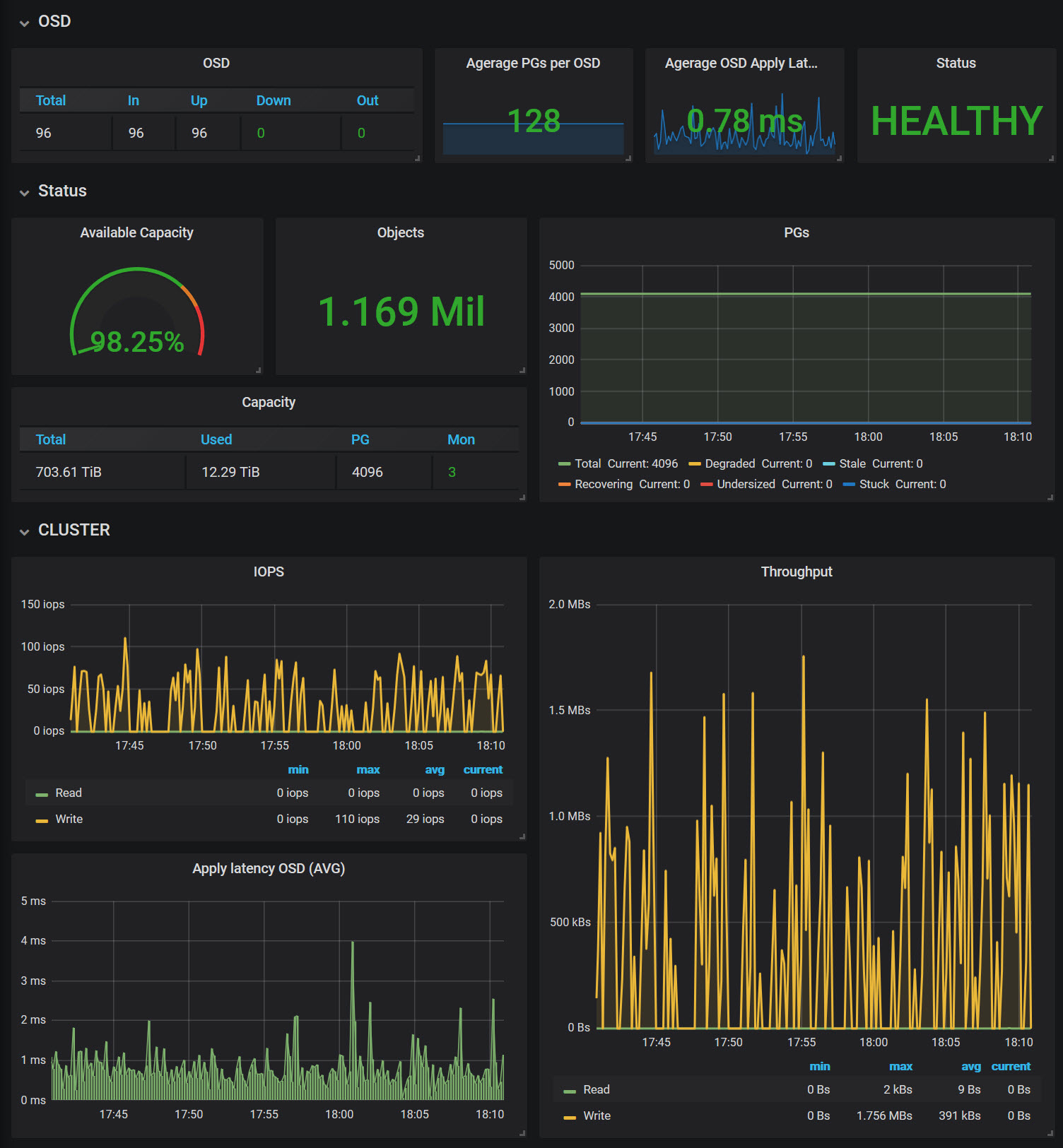
Task: Open the Throughput panel title menu
Action: tap(797, 572)
